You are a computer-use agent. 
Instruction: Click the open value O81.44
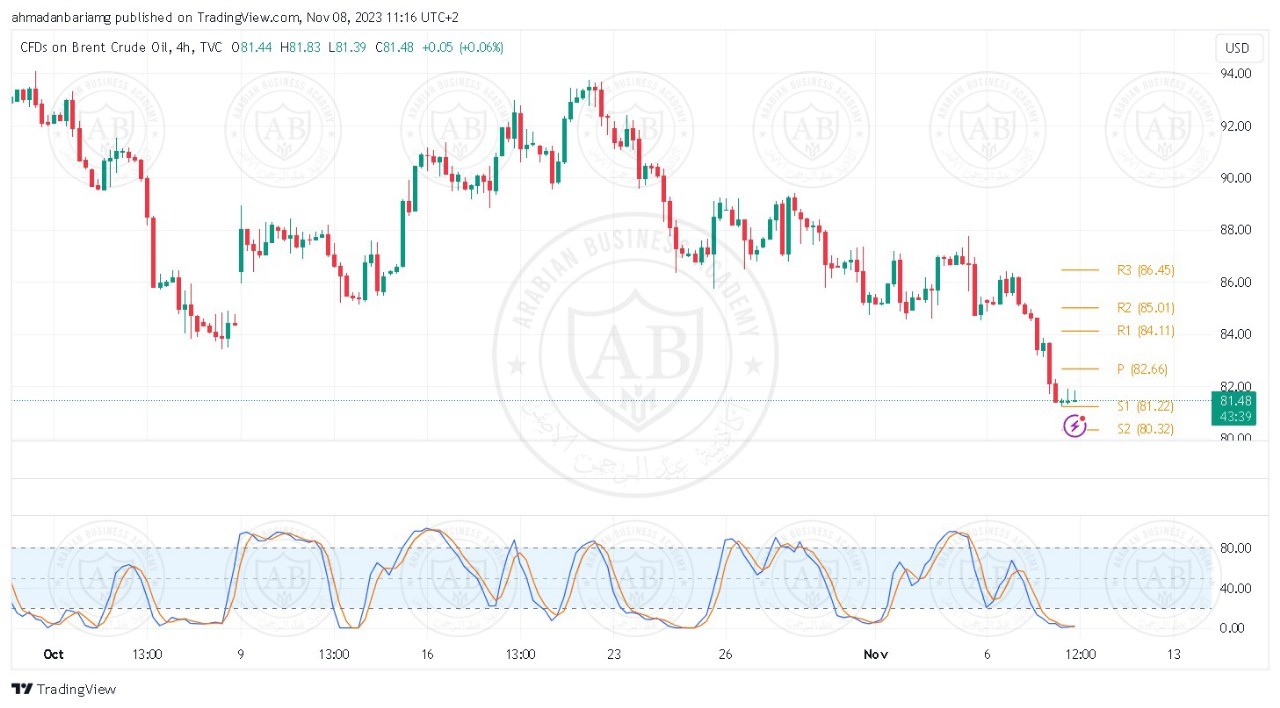pyautogui.click(x=253, y=47)
